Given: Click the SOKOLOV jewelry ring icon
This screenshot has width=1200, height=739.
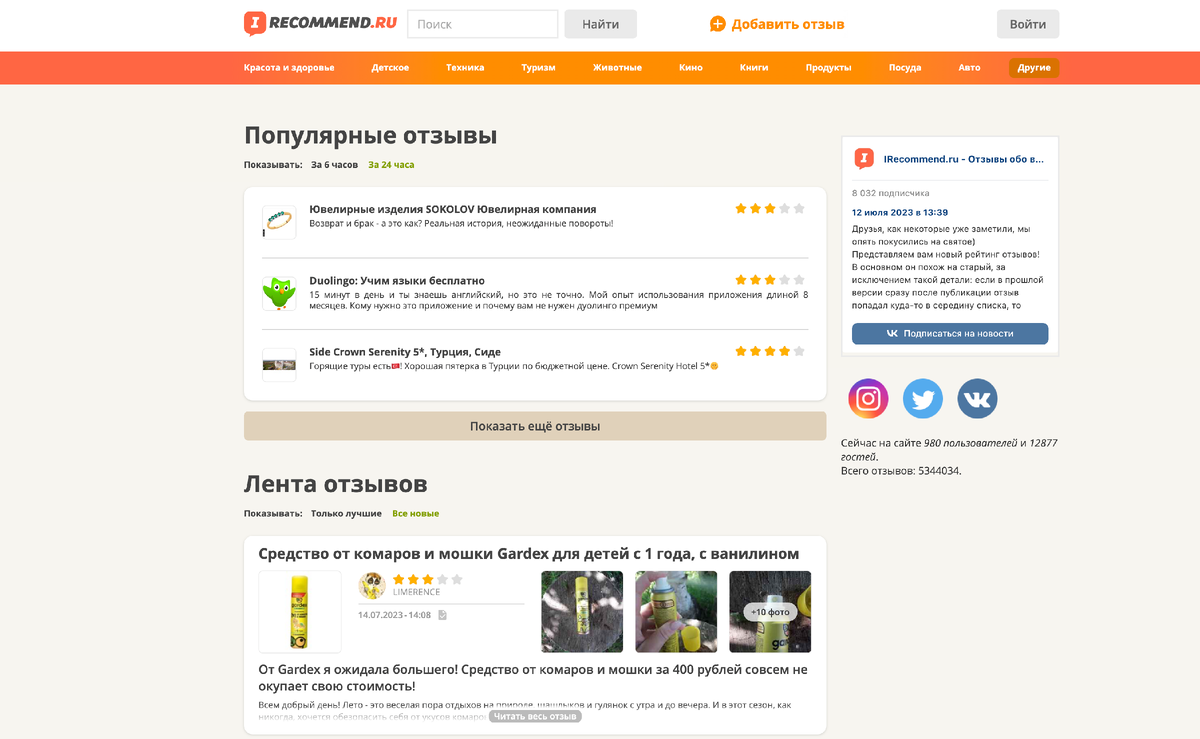Looking at the screenshot, I should point(279,222).
